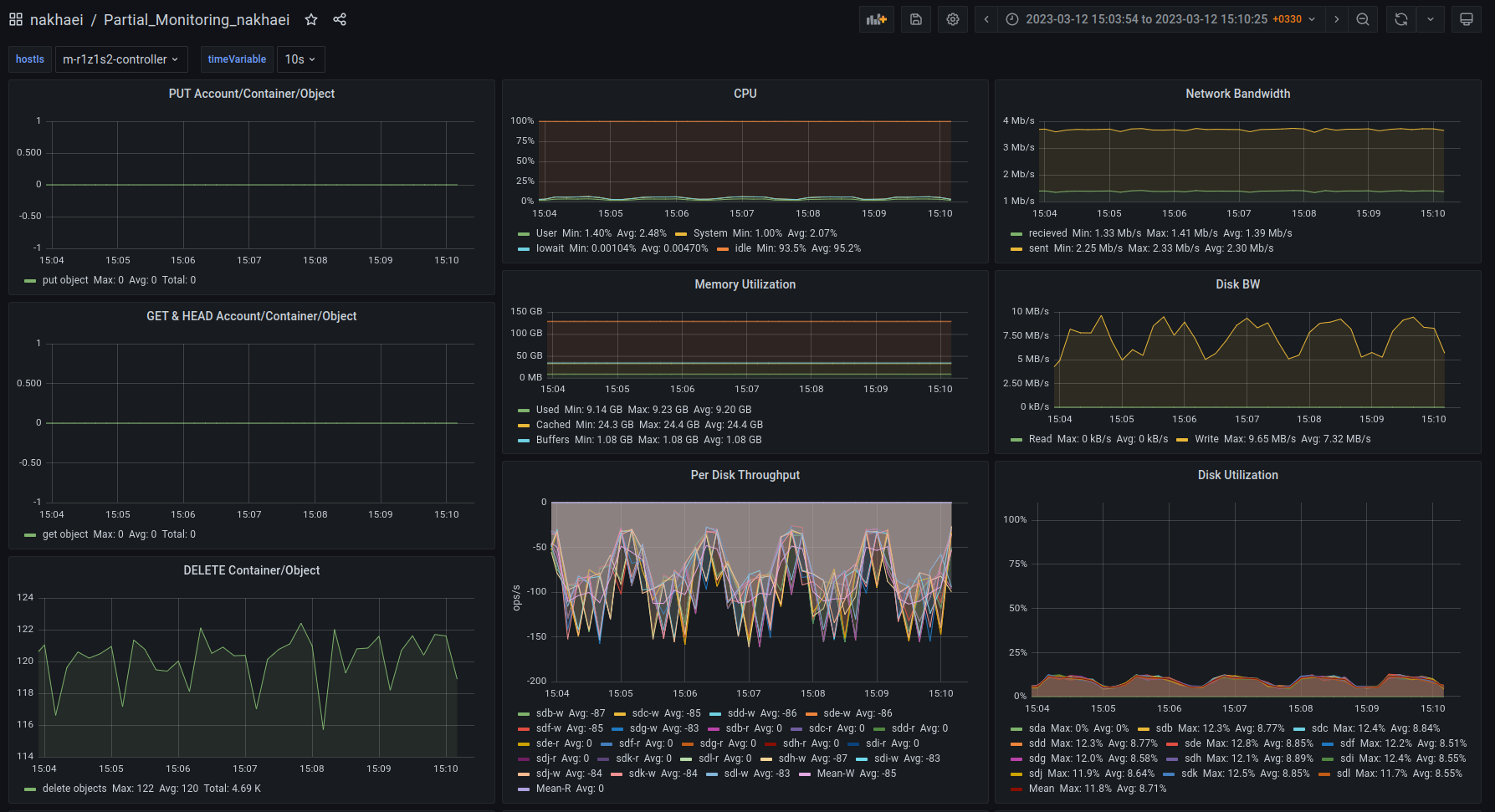Open Network Bandwidth panel title menu

1237,94
